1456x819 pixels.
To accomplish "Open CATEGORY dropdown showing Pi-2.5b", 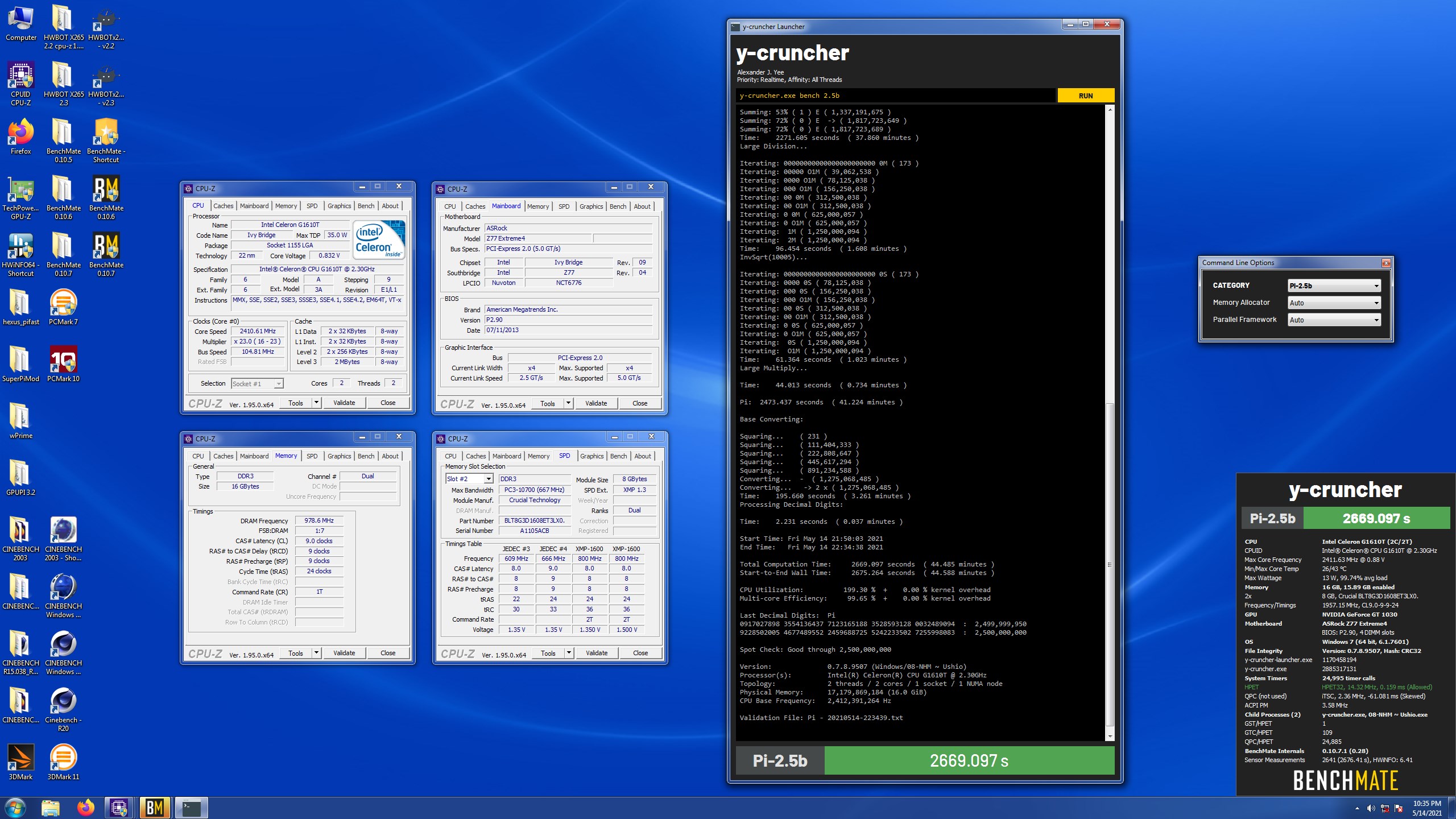I will coord(1334,286).
